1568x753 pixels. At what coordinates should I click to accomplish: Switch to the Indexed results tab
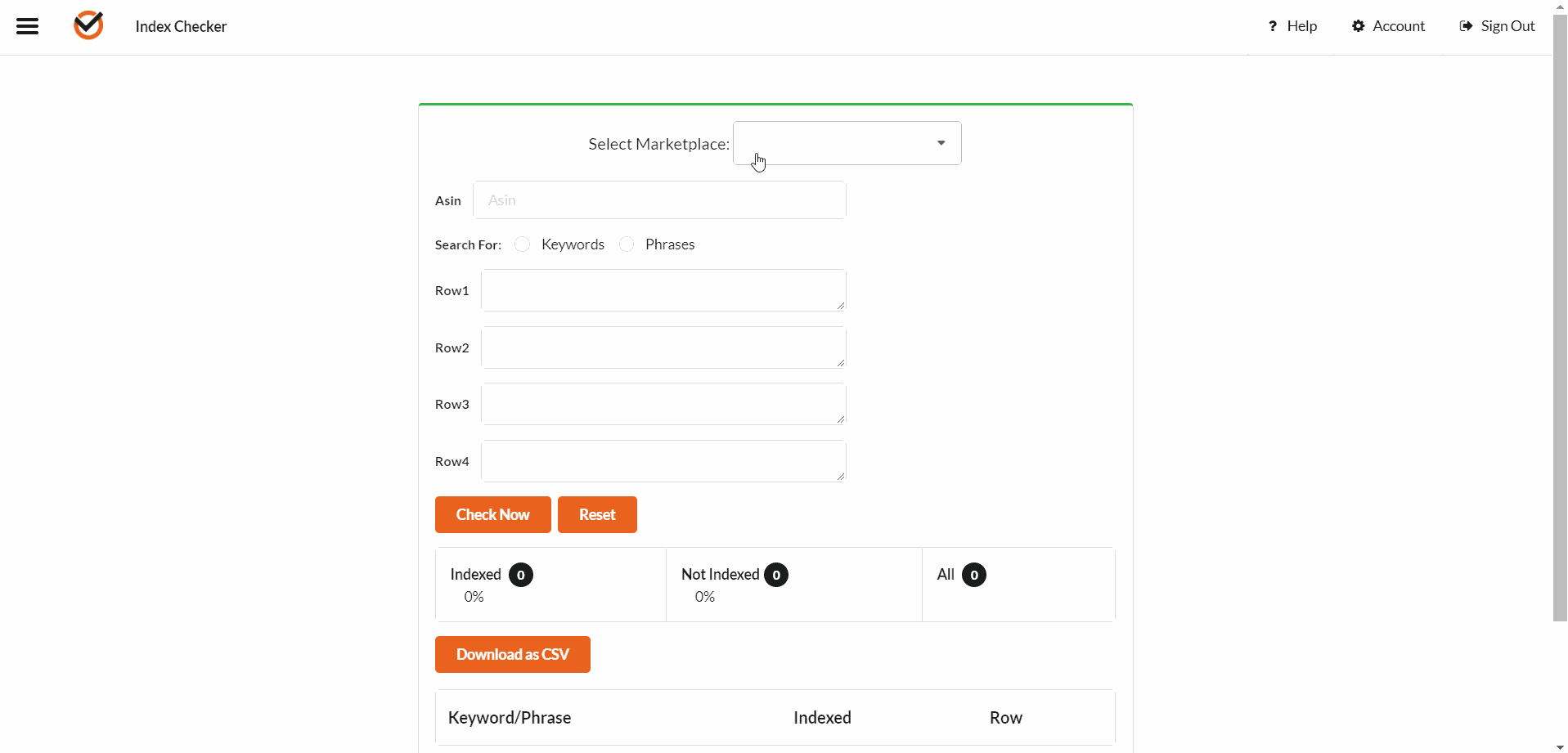551,585
